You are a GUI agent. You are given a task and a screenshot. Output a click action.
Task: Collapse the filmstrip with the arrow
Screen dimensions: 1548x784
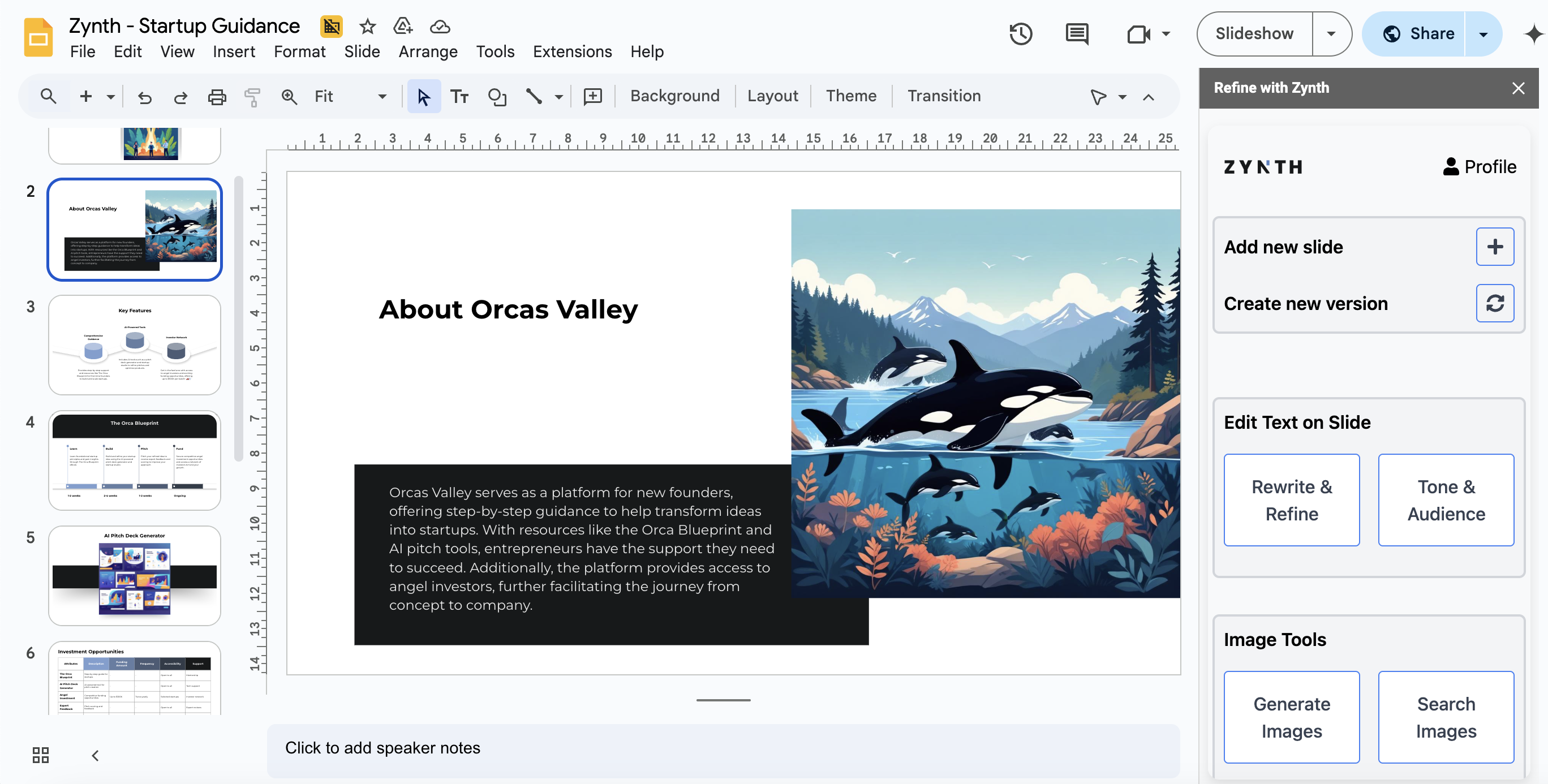pos(95,755)
